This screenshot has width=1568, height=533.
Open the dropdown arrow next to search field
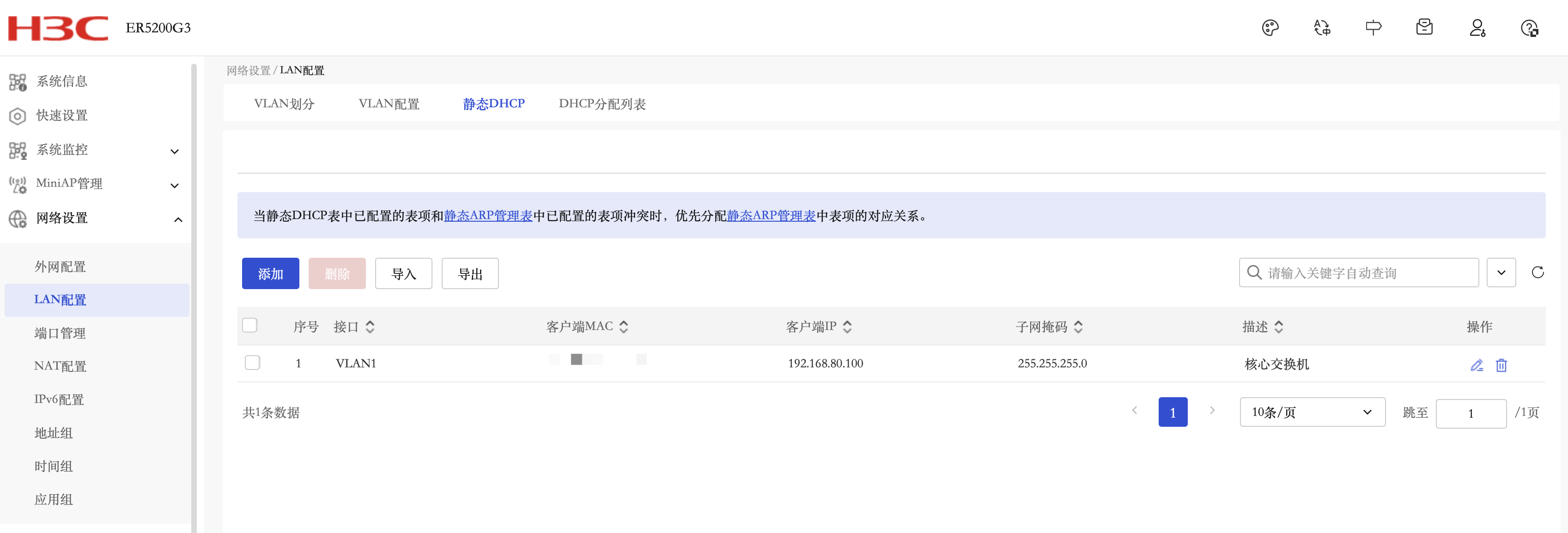tap(1501, 273)
